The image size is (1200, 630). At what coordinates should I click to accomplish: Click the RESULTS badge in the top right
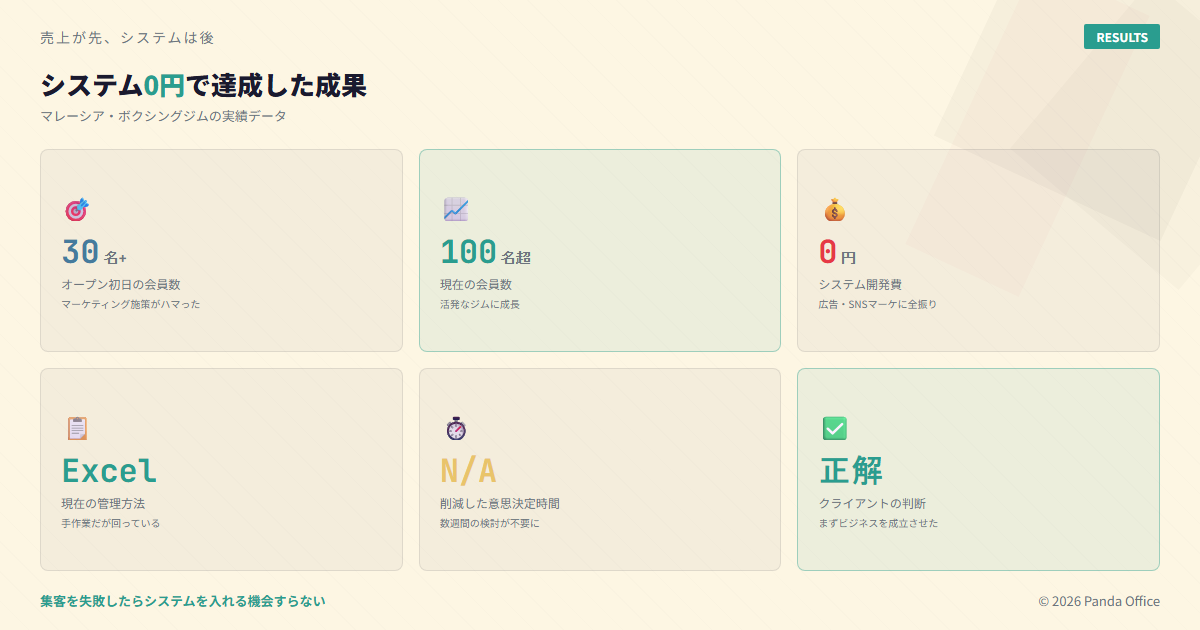point(1121,36)
